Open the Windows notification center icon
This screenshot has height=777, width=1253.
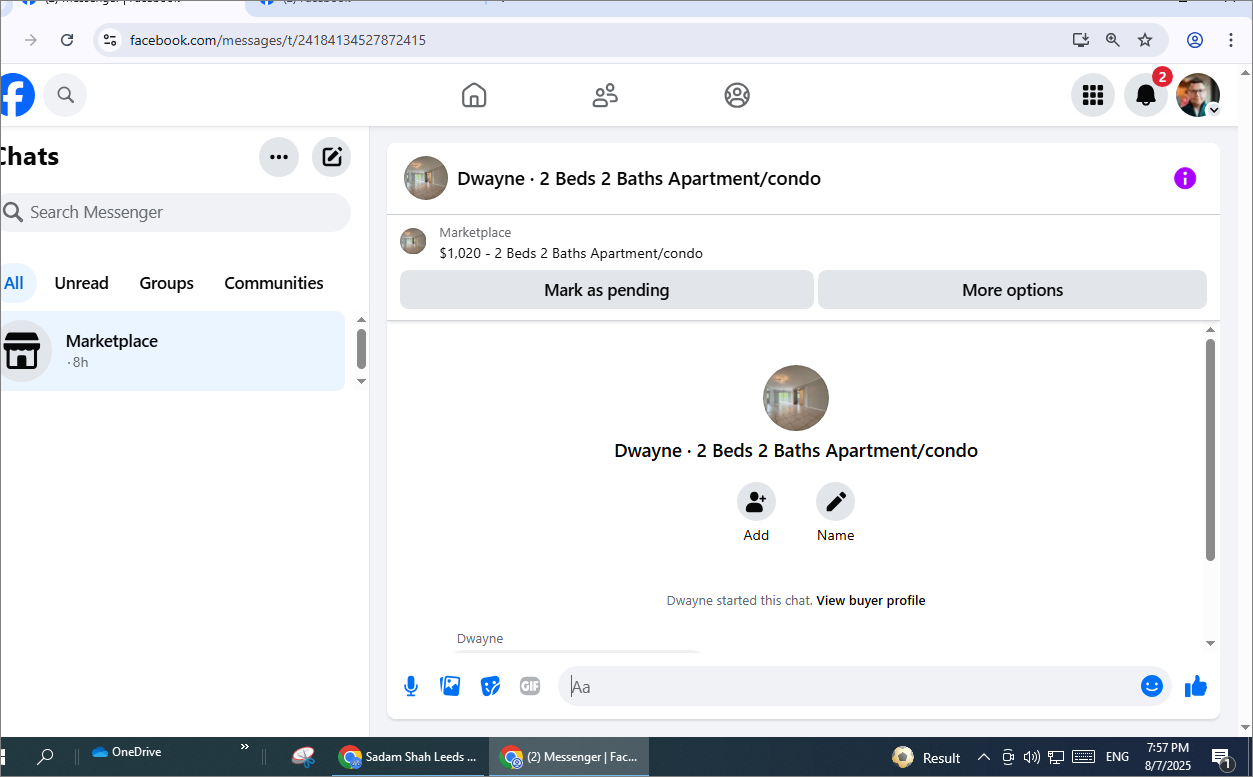(1221, 758)
